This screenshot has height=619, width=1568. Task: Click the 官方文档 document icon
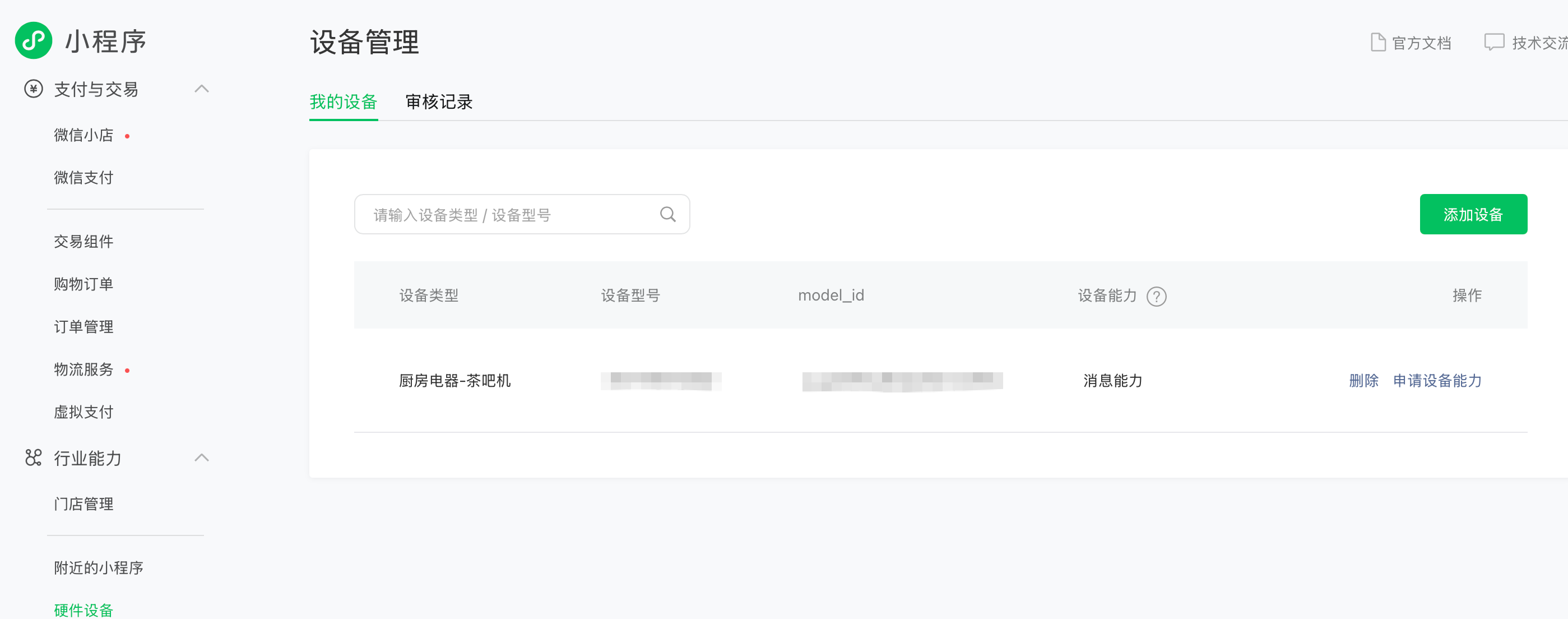(x=1377, y=43)
